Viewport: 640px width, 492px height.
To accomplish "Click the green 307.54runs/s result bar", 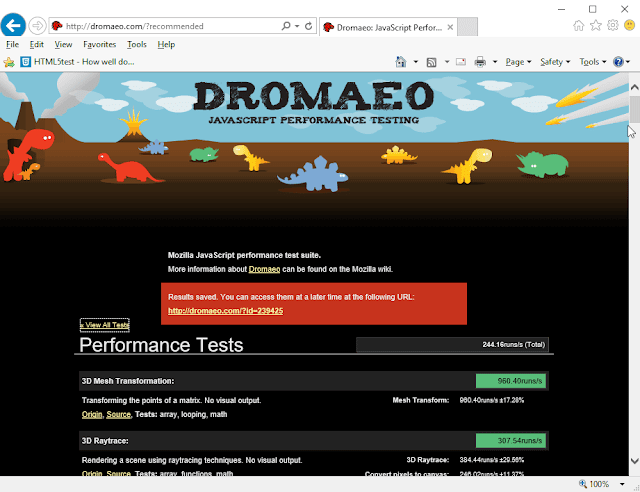I will [511, 441].
